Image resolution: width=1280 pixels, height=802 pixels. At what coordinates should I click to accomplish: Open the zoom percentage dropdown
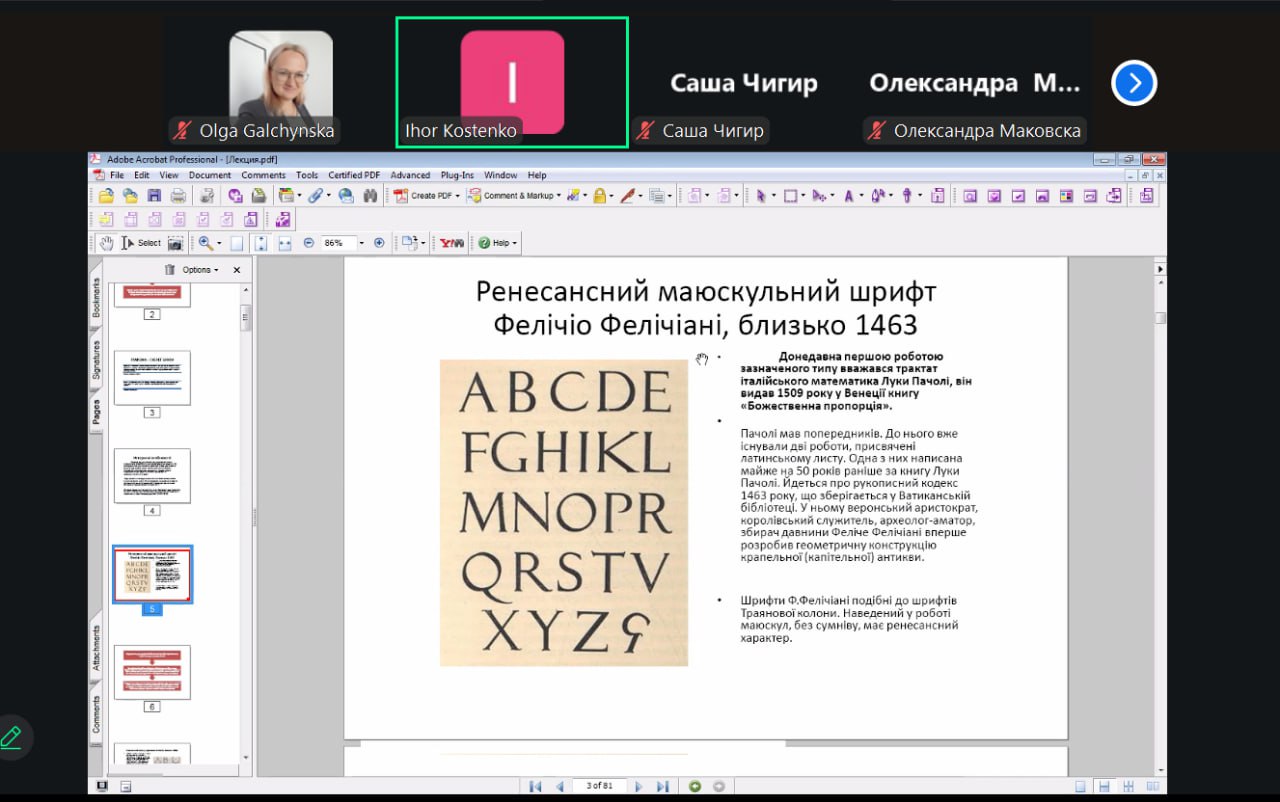coord(362,243)
